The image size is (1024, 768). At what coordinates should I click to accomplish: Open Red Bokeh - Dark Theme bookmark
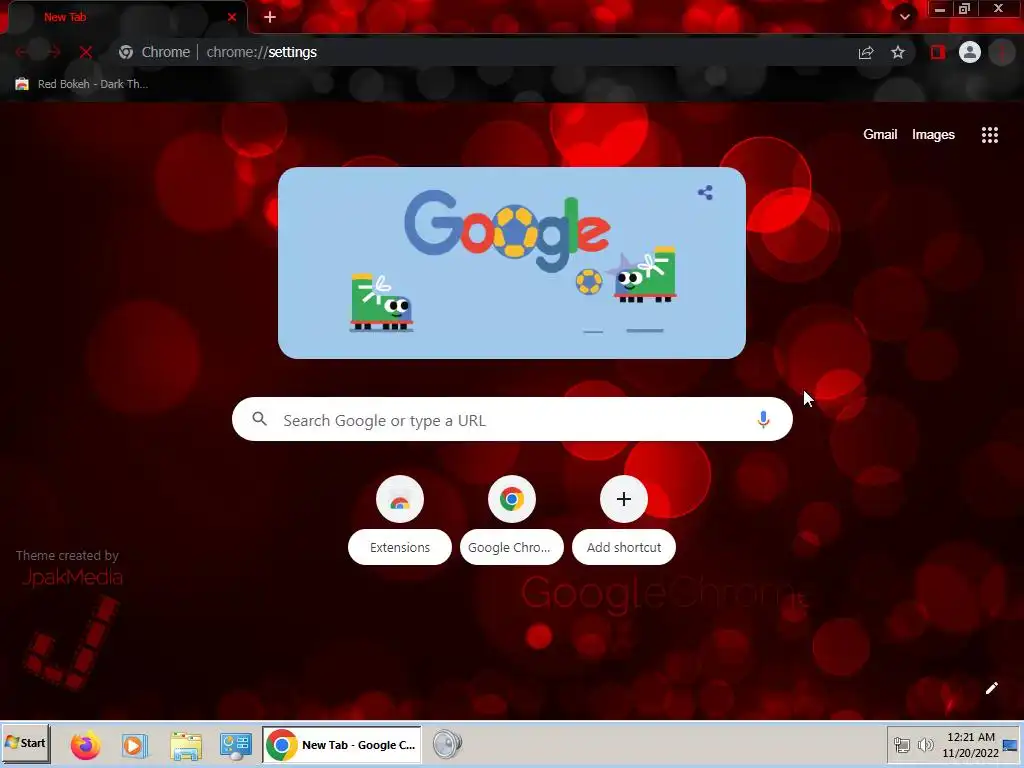82,84
